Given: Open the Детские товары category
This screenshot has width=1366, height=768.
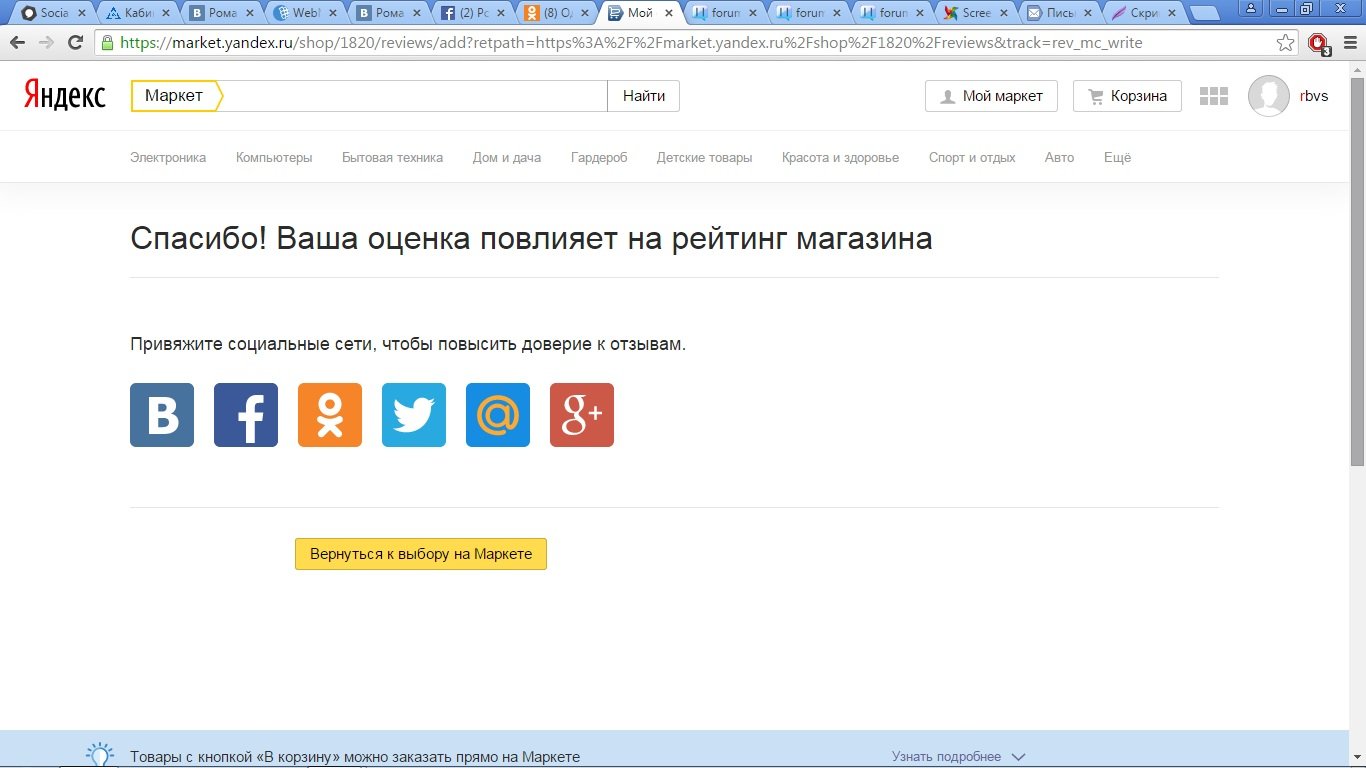Looking at the screenshot, I should tap(704, 157).
